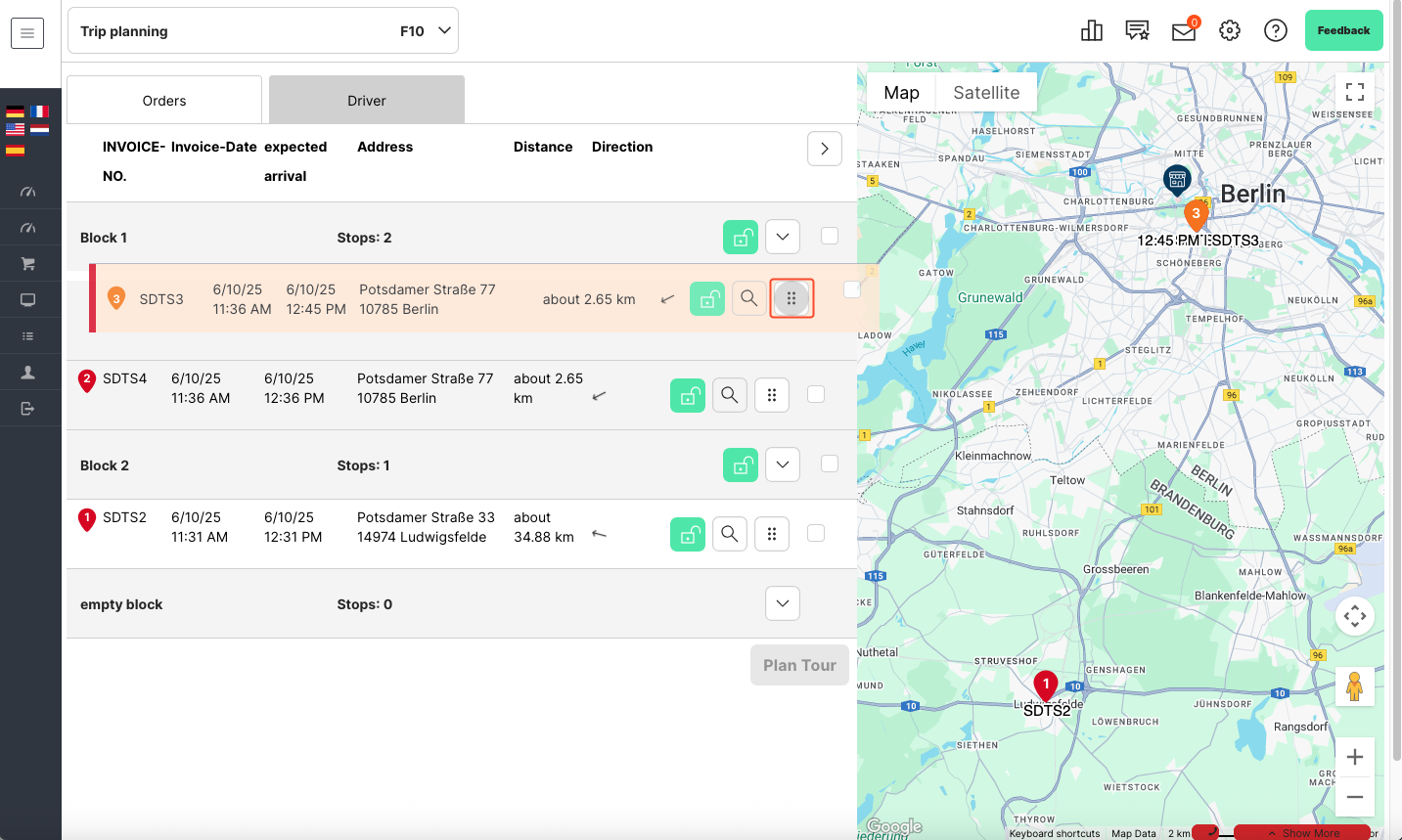Click the SDTS3 invoice number
Screen dimensions: 1402x840
[x=161, y=299]
